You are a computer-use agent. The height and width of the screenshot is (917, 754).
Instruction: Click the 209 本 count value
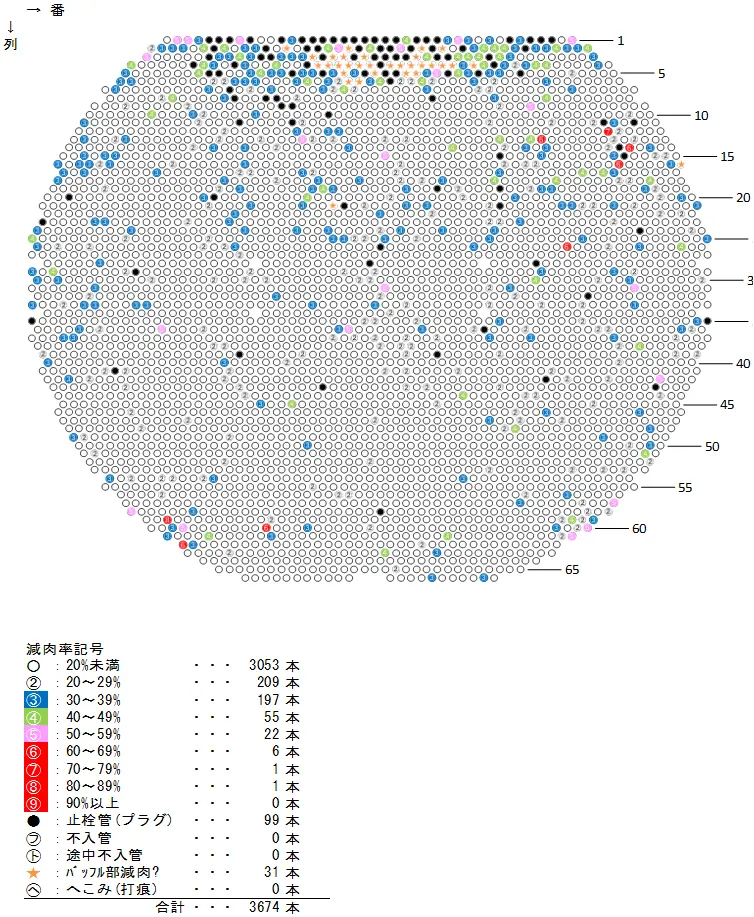(x=278, y=682)
